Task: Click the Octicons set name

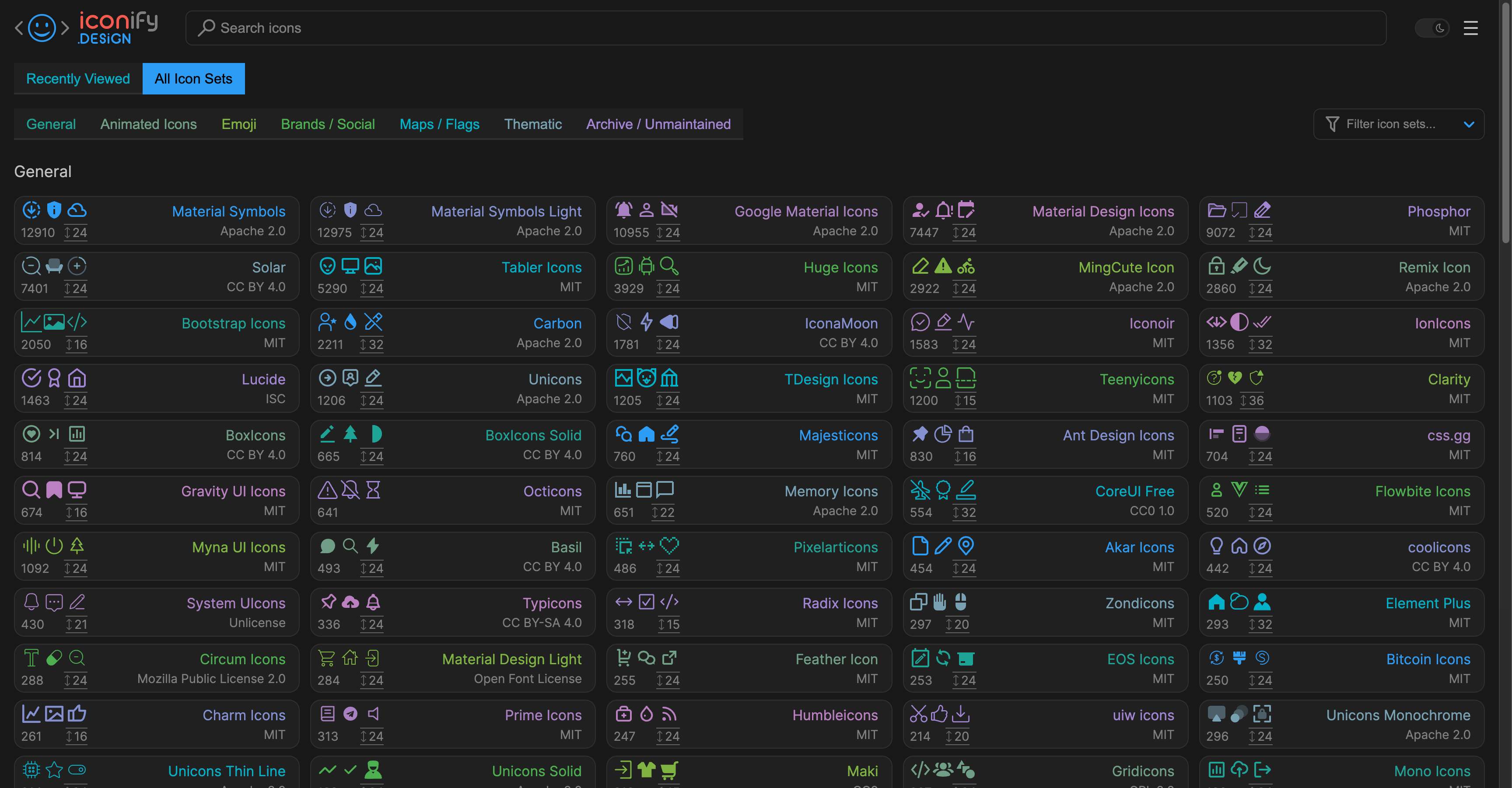Action: (x=552, y=491)
